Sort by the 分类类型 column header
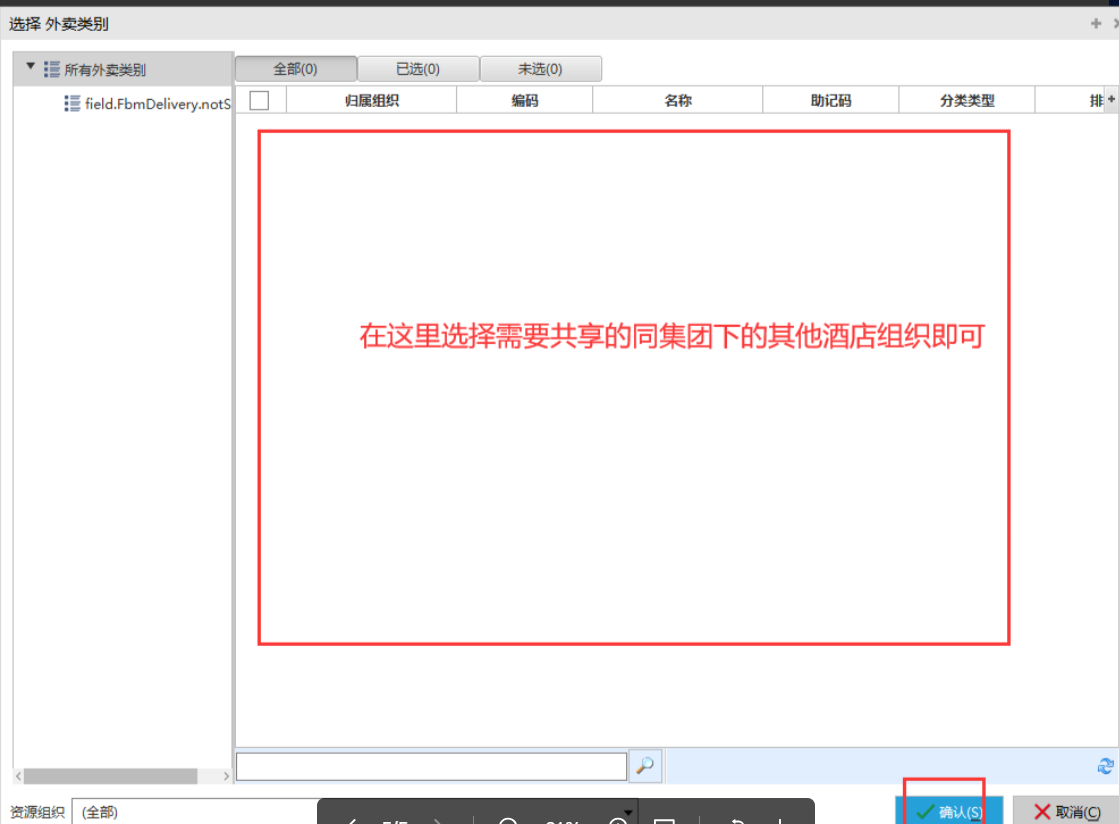 point(967,100)
